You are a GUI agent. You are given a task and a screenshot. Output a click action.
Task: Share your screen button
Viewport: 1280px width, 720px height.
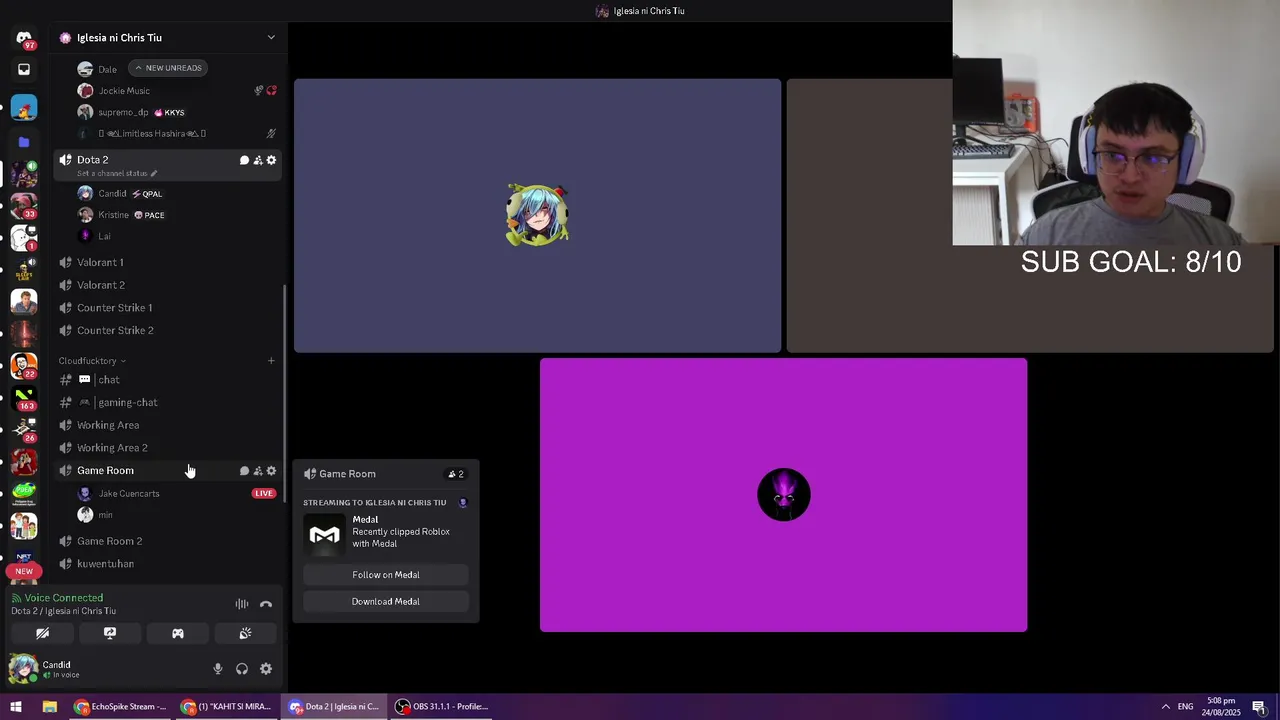(110, 633)
